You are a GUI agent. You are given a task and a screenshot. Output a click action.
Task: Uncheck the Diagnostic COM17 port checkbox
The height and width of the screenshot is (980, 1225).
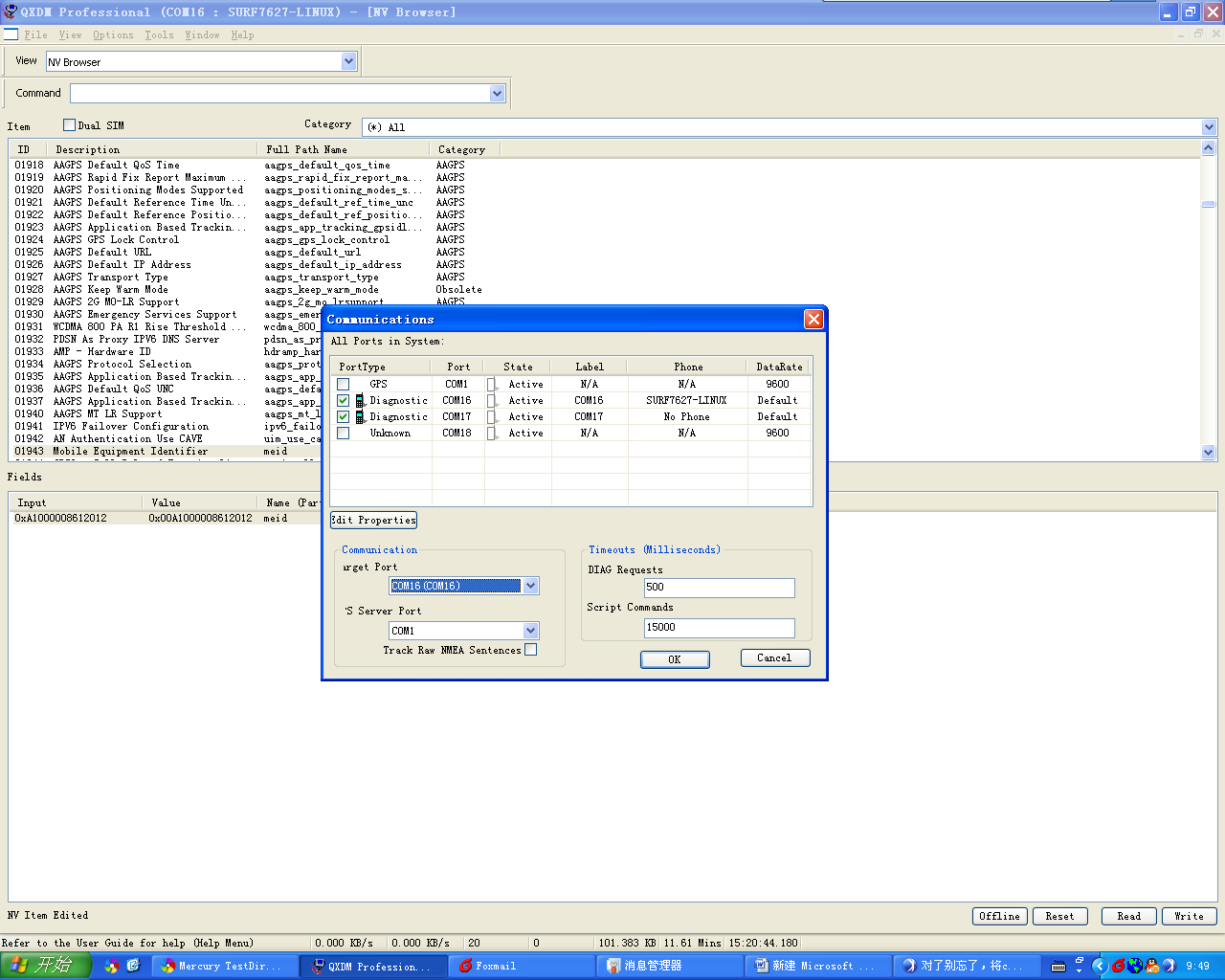pos(344,417)
